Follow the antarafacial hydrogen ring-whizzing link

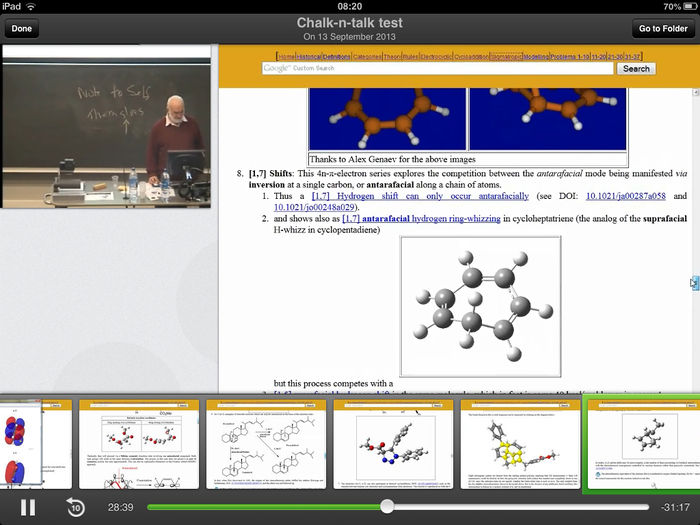tap(421, 219)
